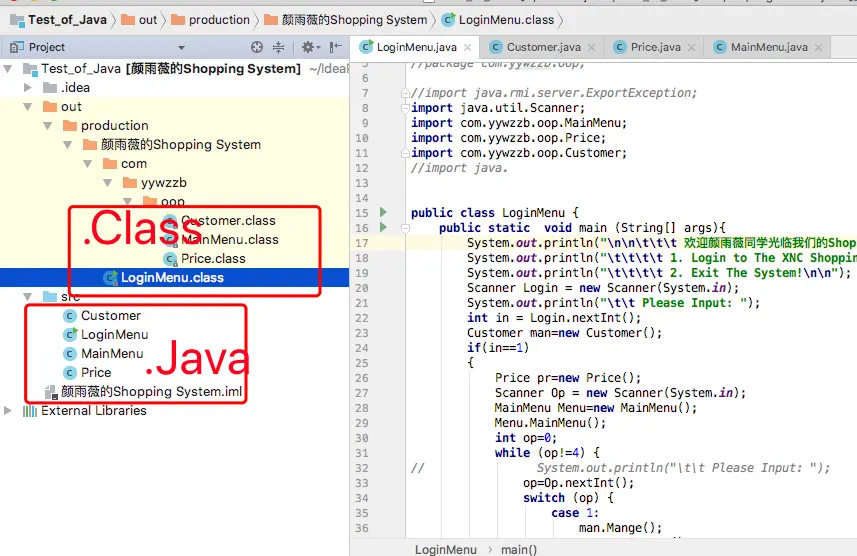This screenshot has width=857, height=556.
Task: Select Price.class in the tree
Action: (213, 259)
